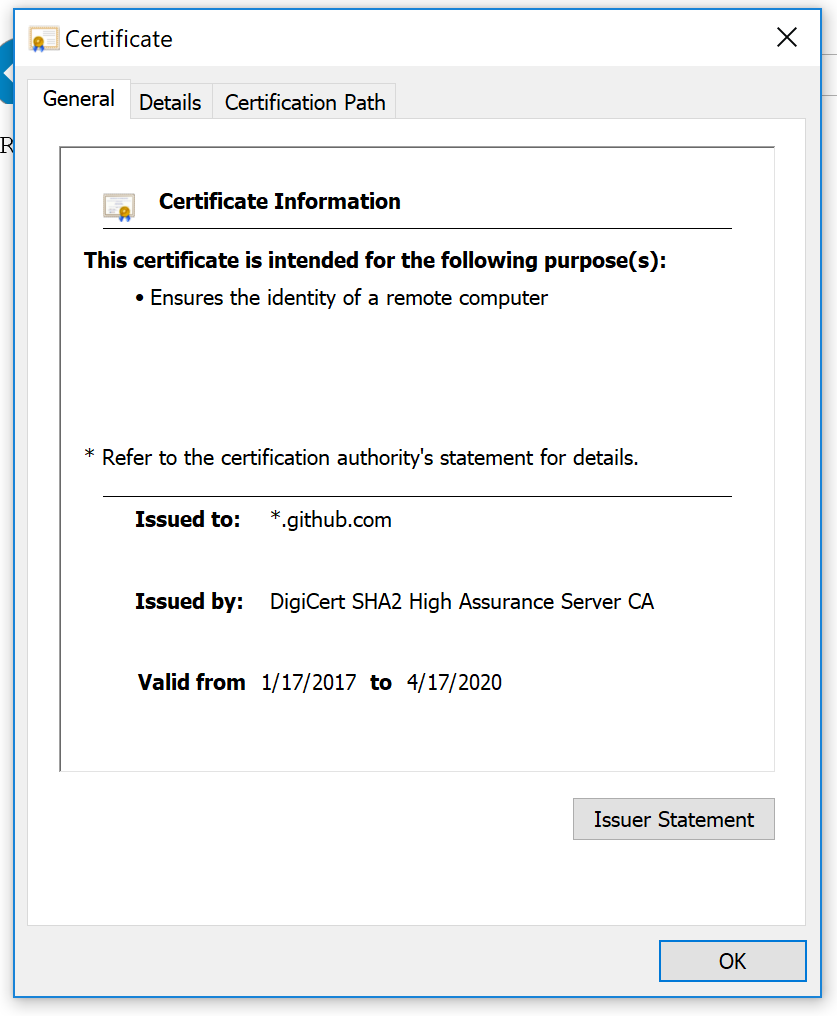Viewport: 837px width, 1016px height.
Task: Click the Issued to label
Action: point(187,519)
